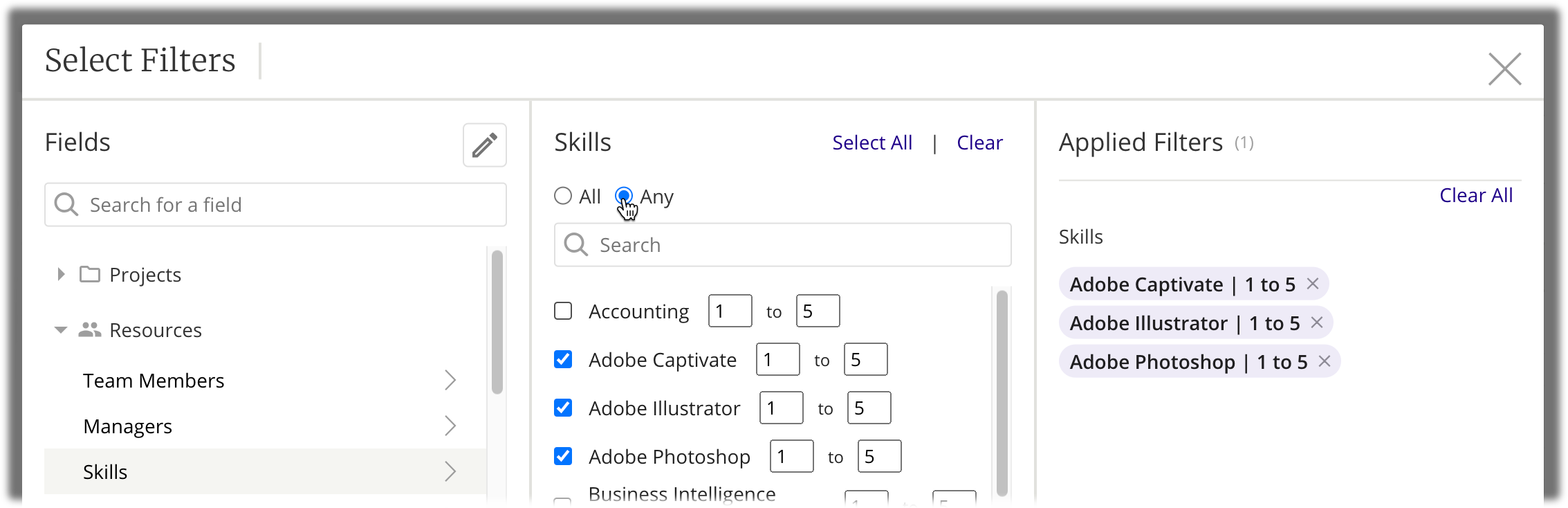Click Accounting maximum level input
The image size is (1568, 508).
pos(818,311)
